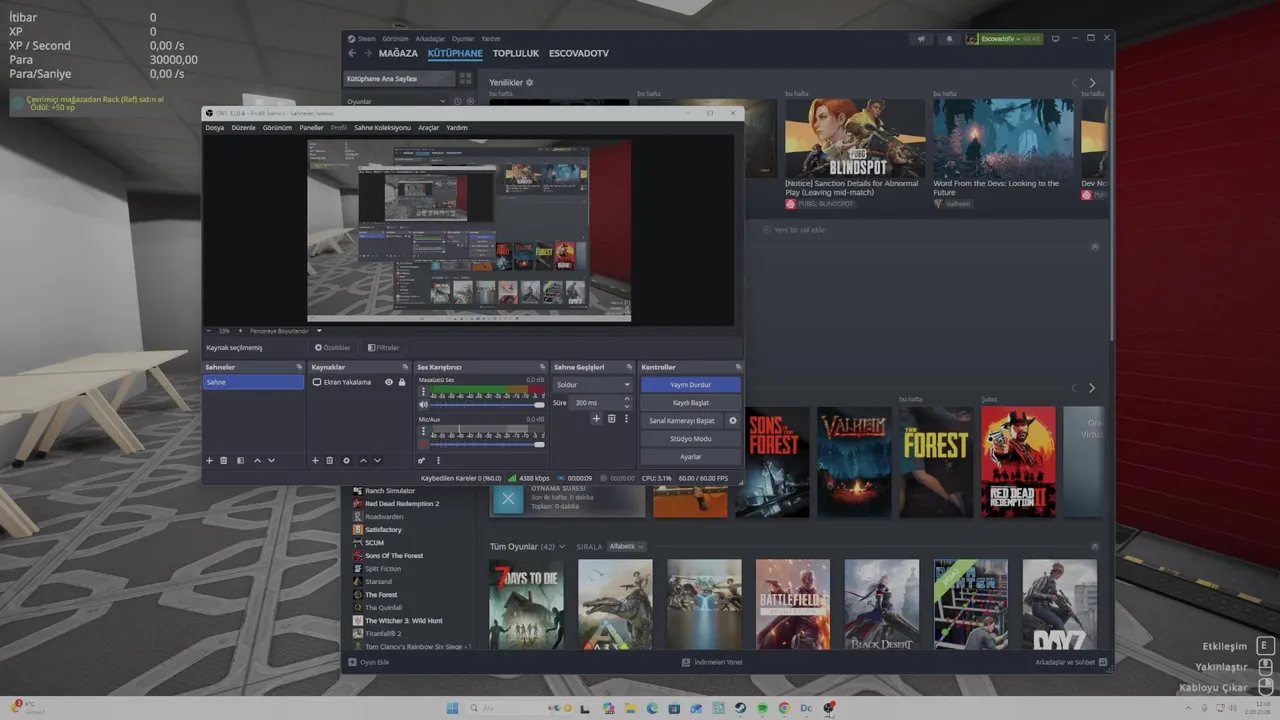Viewport: 1280px width, 720px height.
Task: Click Sanal Kamerayı Başlat button
Action: click(x=682, y=421)
